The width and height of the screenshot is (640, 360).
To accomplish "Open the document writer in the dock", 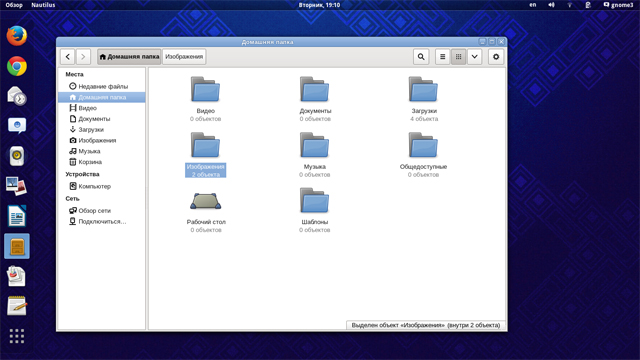I will click(x=17, y=216).
